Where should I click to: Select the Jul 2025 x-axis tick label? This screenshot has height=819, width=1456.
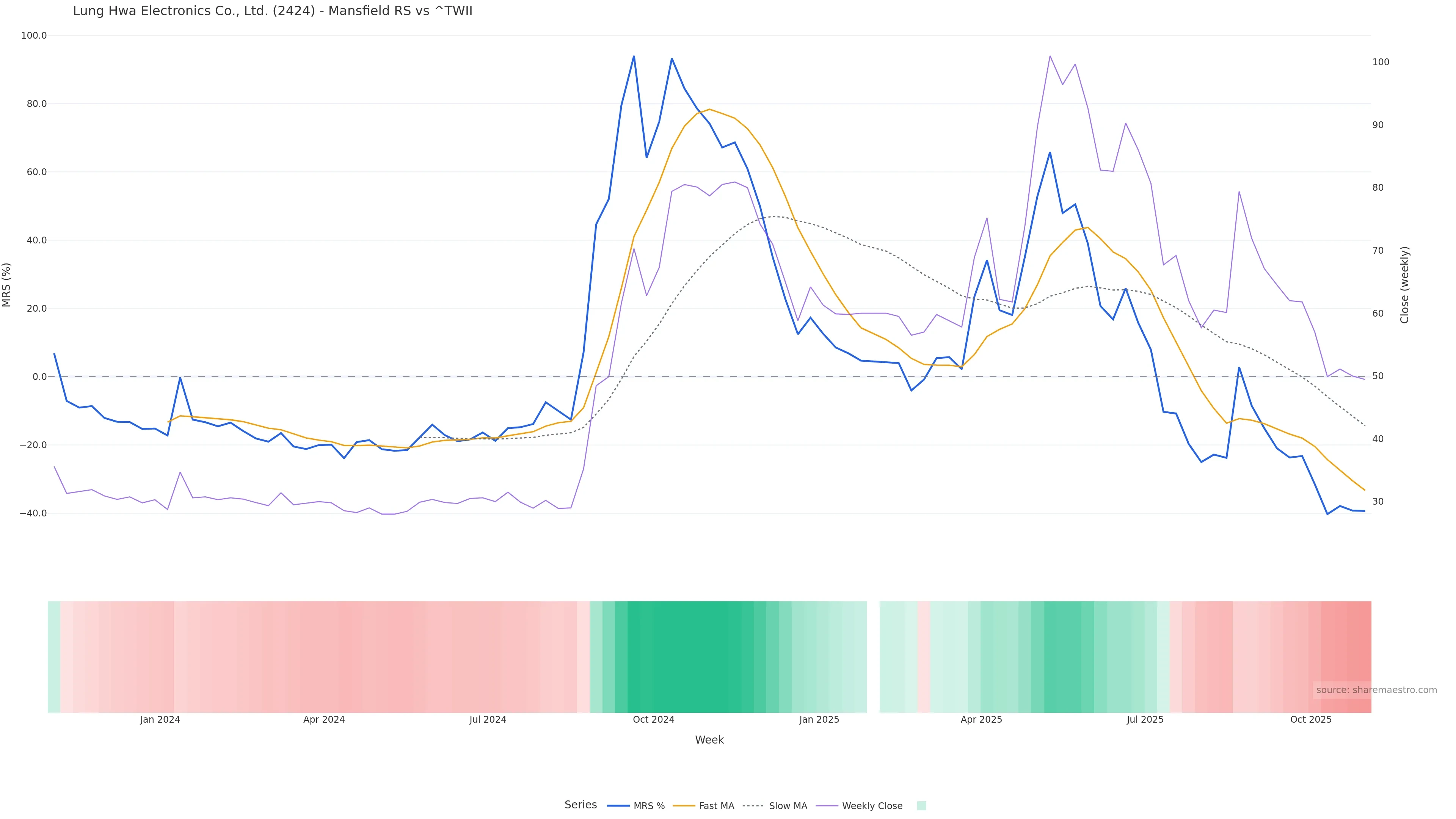coord(1145,720)
